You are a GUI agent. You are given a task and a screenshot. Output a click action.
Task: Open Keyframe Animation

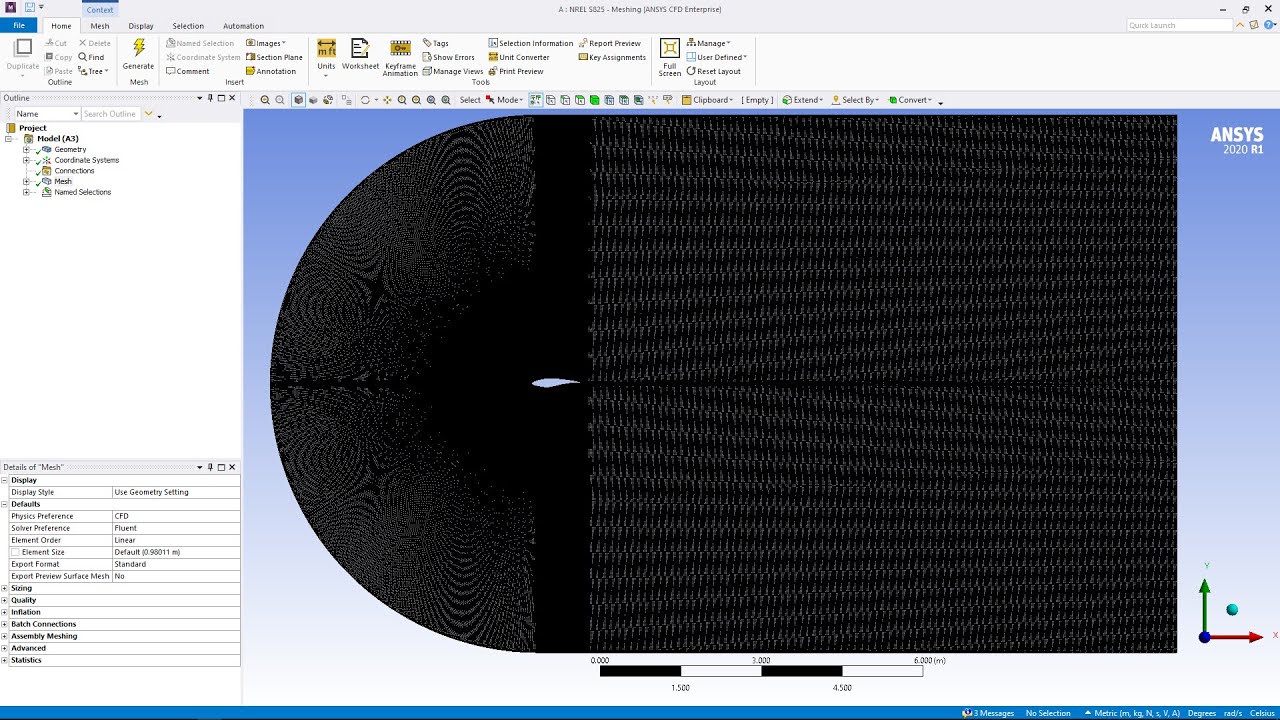coord(400,57)
